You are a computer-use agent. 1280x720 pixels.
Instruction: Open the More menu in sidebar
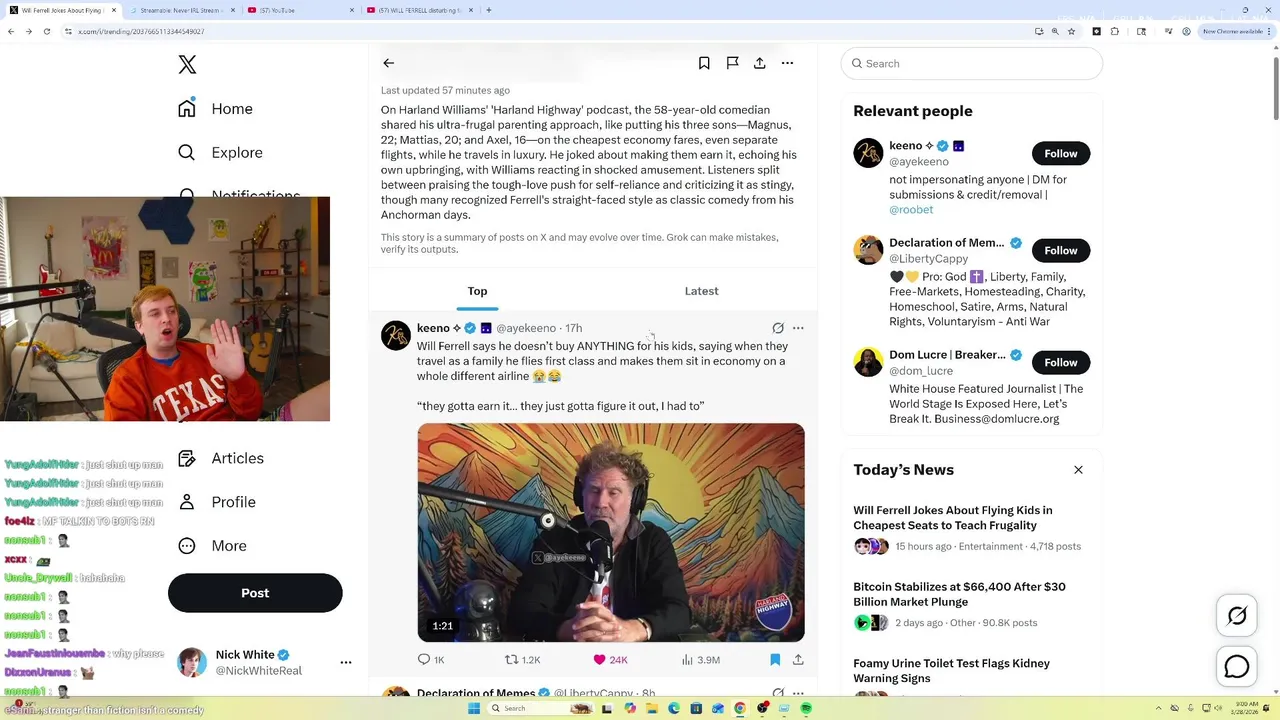point(212,546)
